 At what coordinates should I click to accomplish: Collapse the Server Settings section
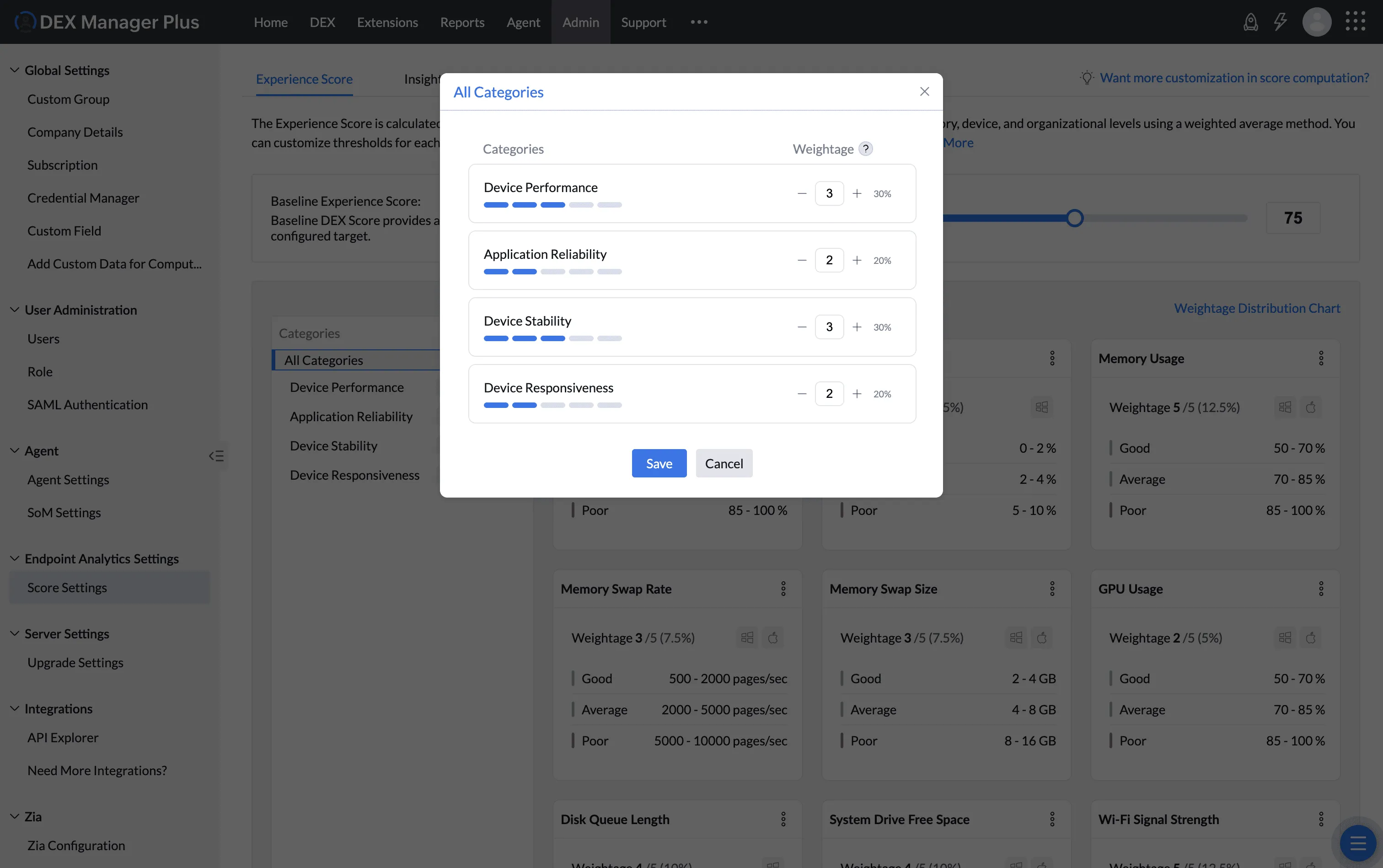click(x=15, y=633)
